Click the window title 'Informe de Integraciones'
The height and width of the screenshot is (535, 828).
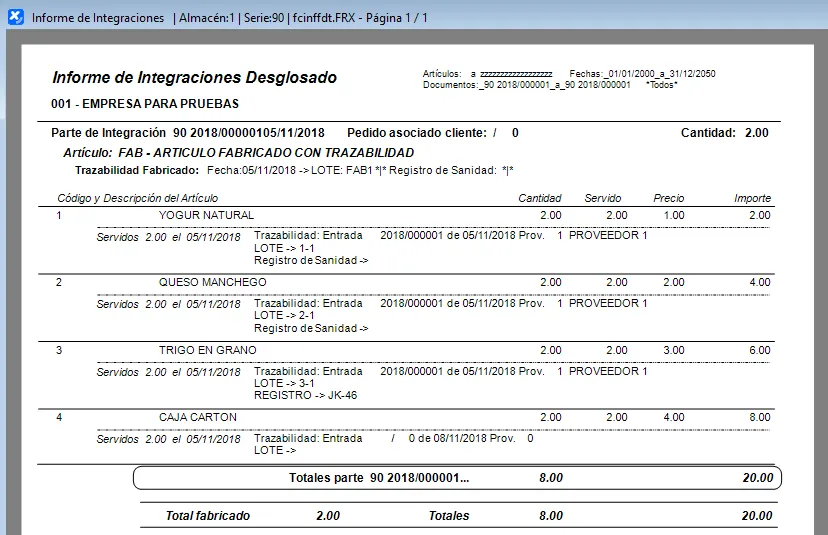[x=98, y=18]
